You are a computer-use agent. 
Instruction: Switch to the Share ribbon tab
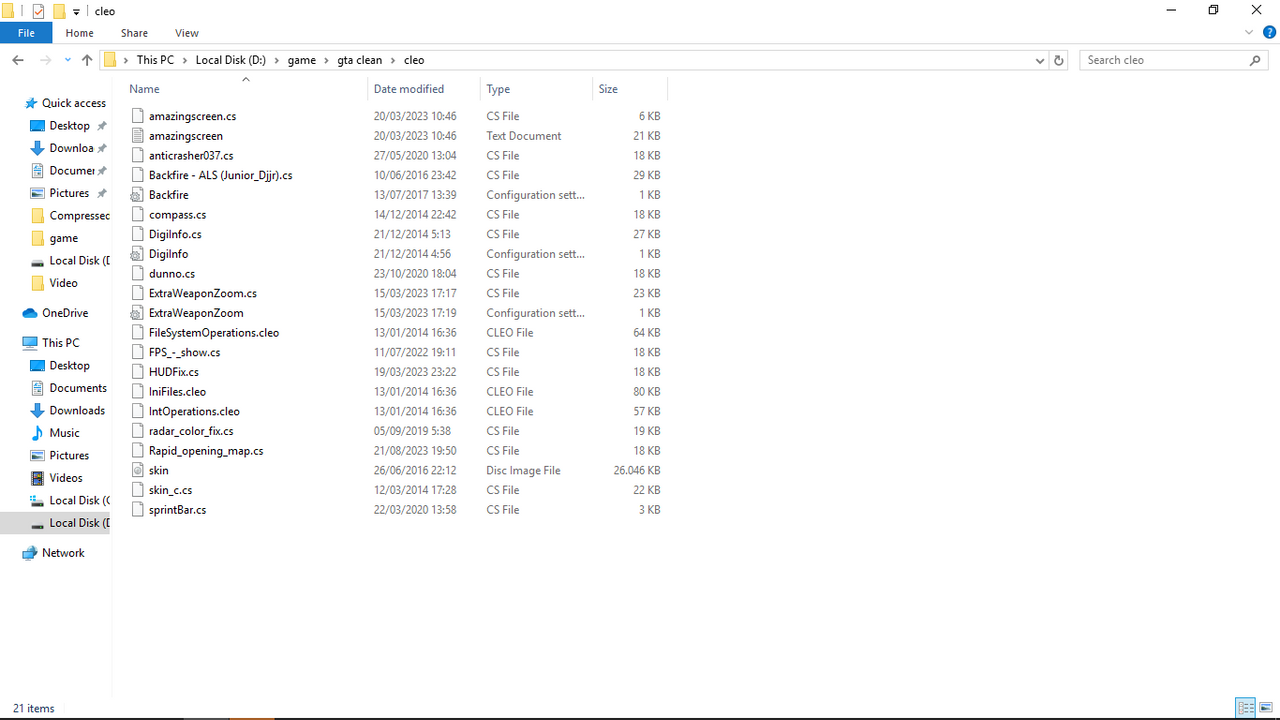pyautogui.click(x=134, y=33)
